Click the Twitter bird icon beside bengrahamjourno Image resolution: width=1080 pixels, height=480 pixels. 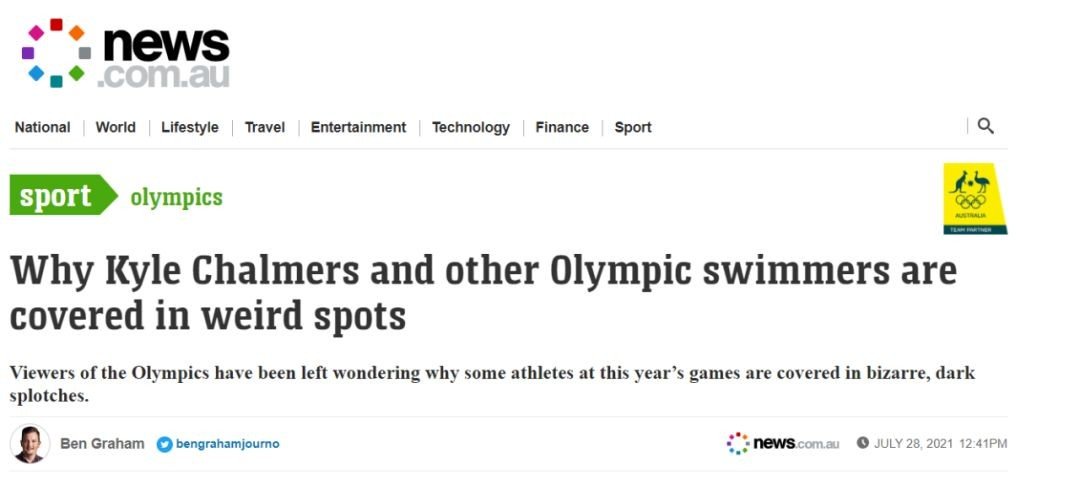(164, 444)
